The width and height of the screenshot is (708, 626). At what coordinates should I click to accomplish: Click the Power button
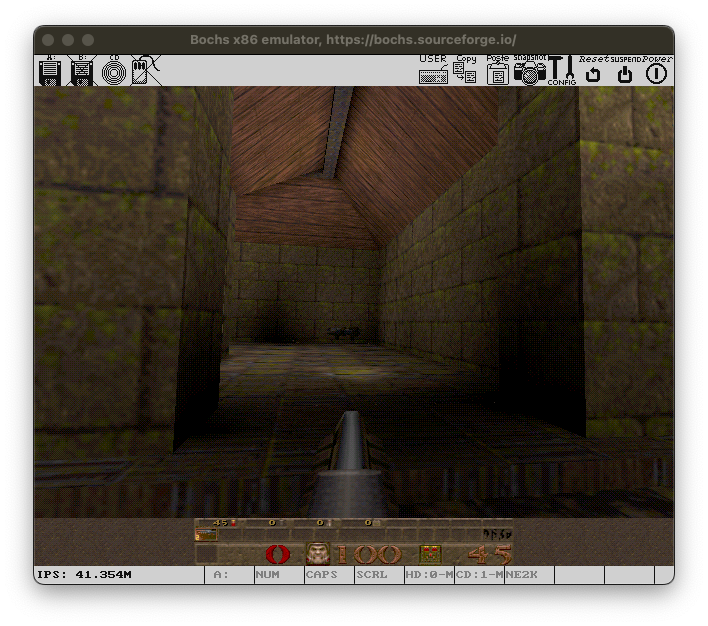pos(657,71)
